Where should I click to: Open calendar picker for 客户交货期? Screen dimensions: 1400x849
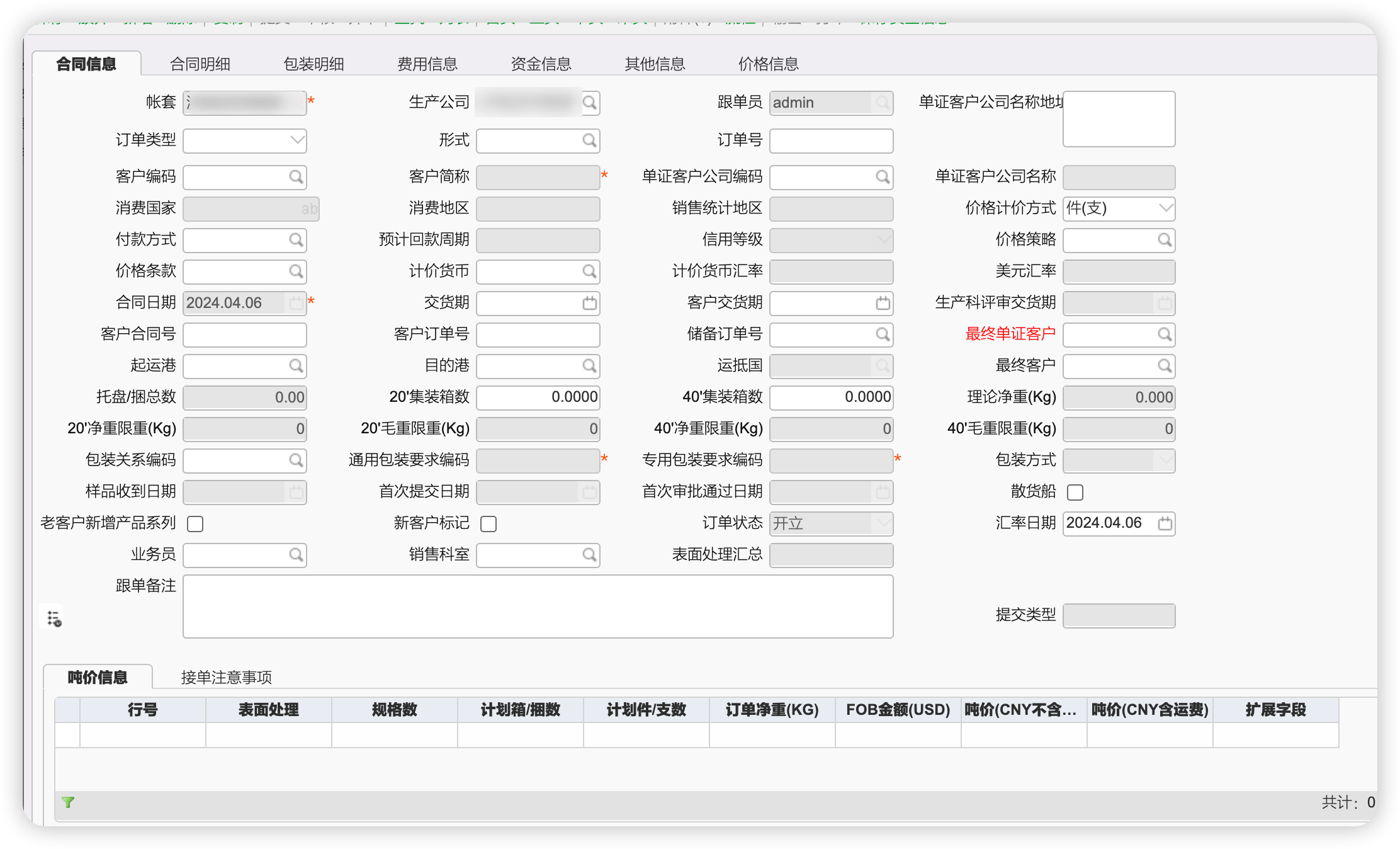click(883, 303)
